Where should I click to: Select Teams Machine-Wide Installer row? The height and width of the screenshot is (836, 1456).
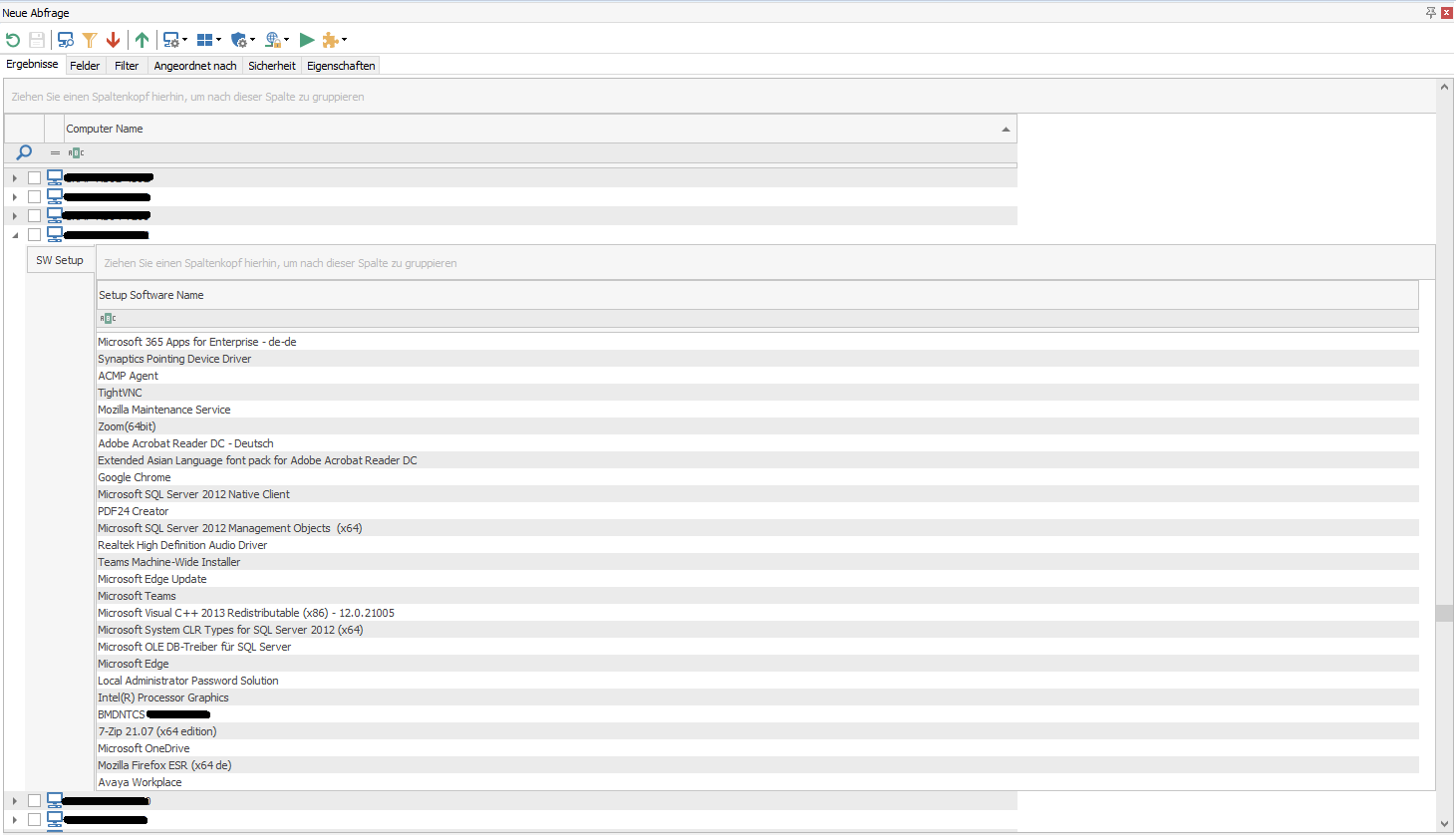757,562
